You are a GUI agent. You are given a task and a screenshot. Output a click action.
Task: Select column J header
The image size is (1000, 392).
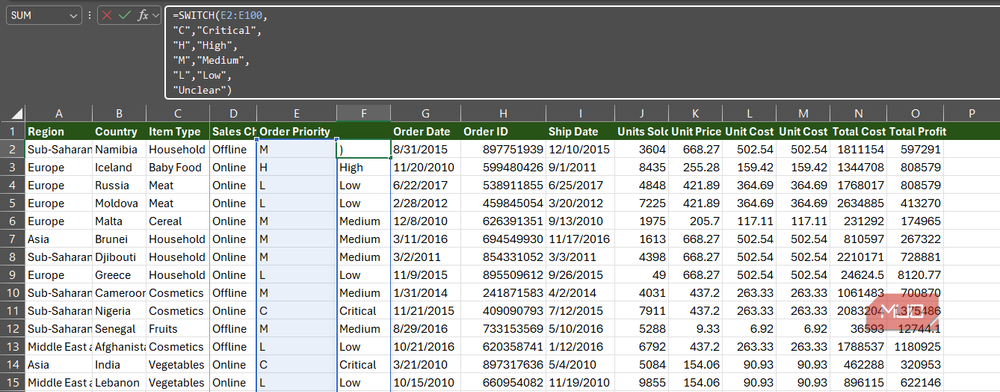pos(642,113)
